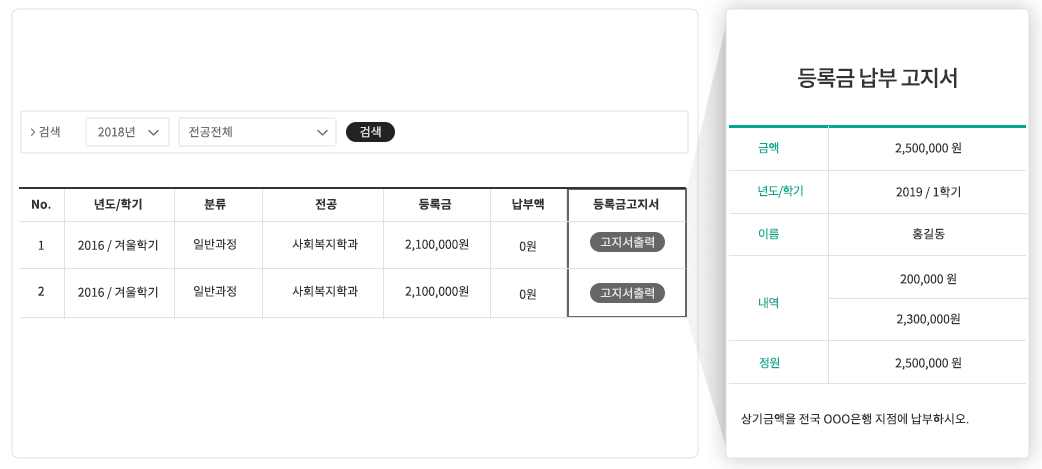Click the chevron arrow of 전공전체 selector
The width and height of the screenshot is (1042, 469).
[322, 133]
